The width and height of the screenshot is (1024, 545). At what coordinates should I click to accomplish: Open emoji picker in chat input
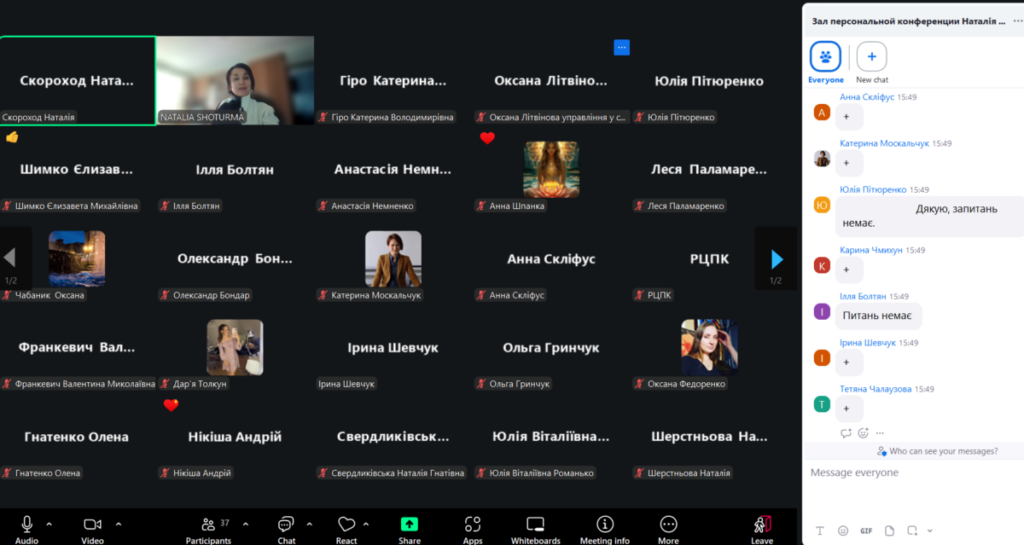843,530
